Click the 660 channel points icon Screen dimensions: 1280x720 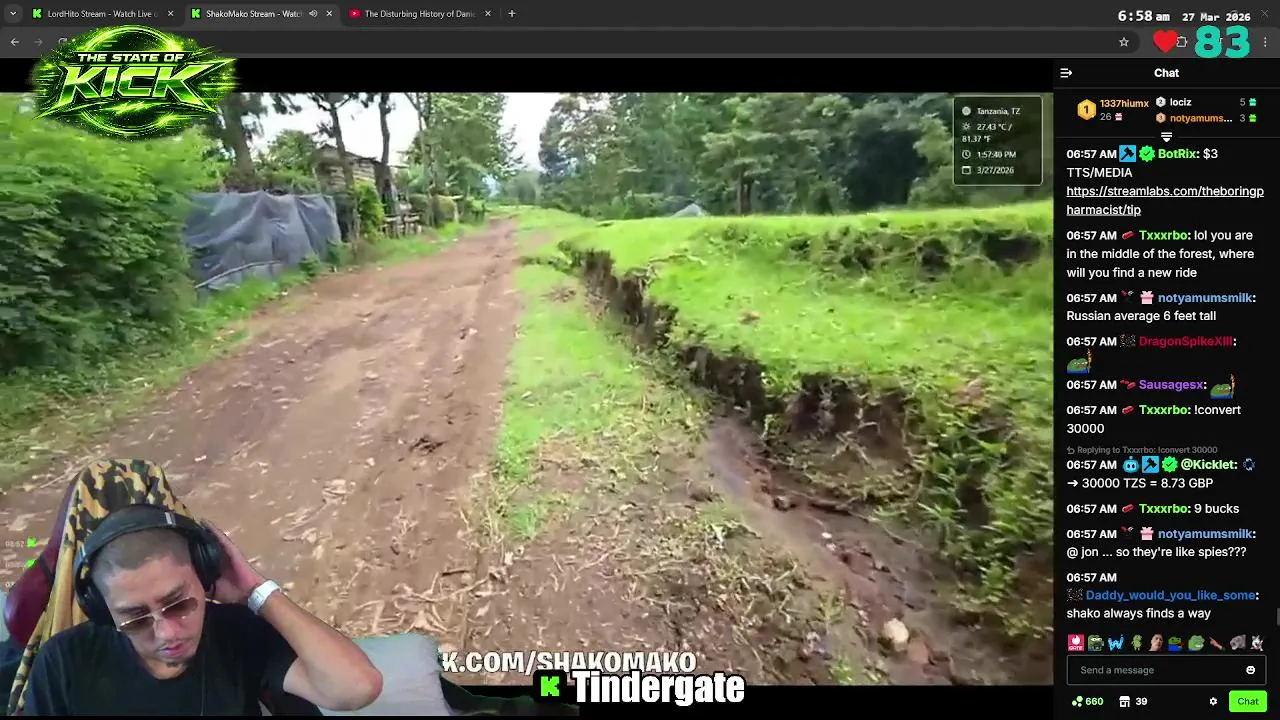(1077, 702)
